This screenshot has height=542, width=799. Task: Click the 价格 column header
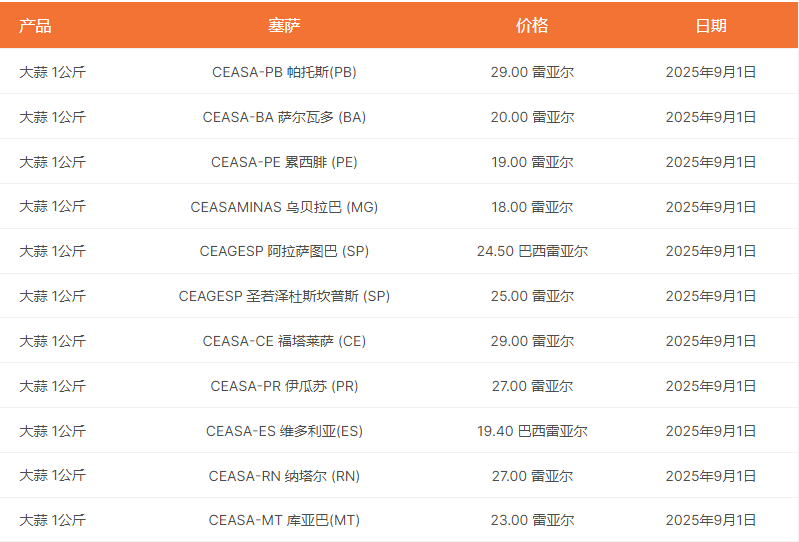click(532, 26)
